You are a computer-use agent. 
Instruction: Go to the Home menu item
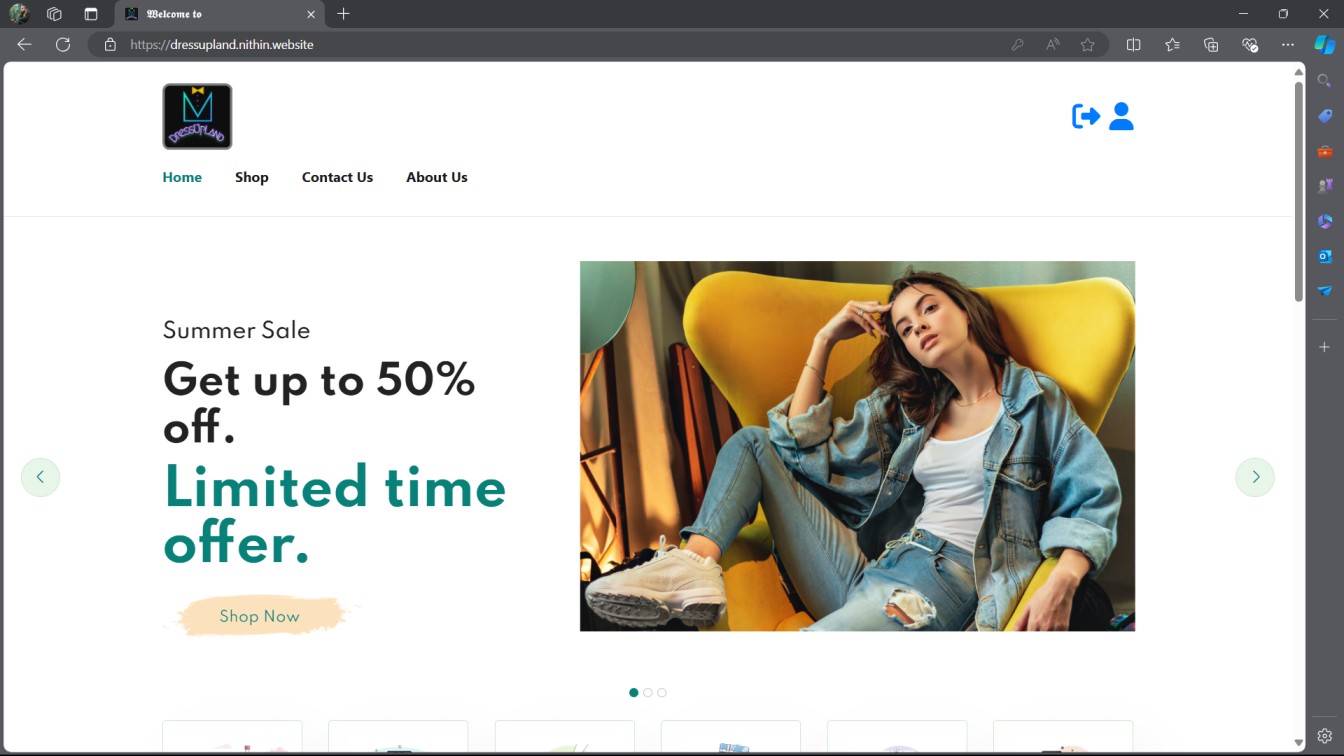182,177
